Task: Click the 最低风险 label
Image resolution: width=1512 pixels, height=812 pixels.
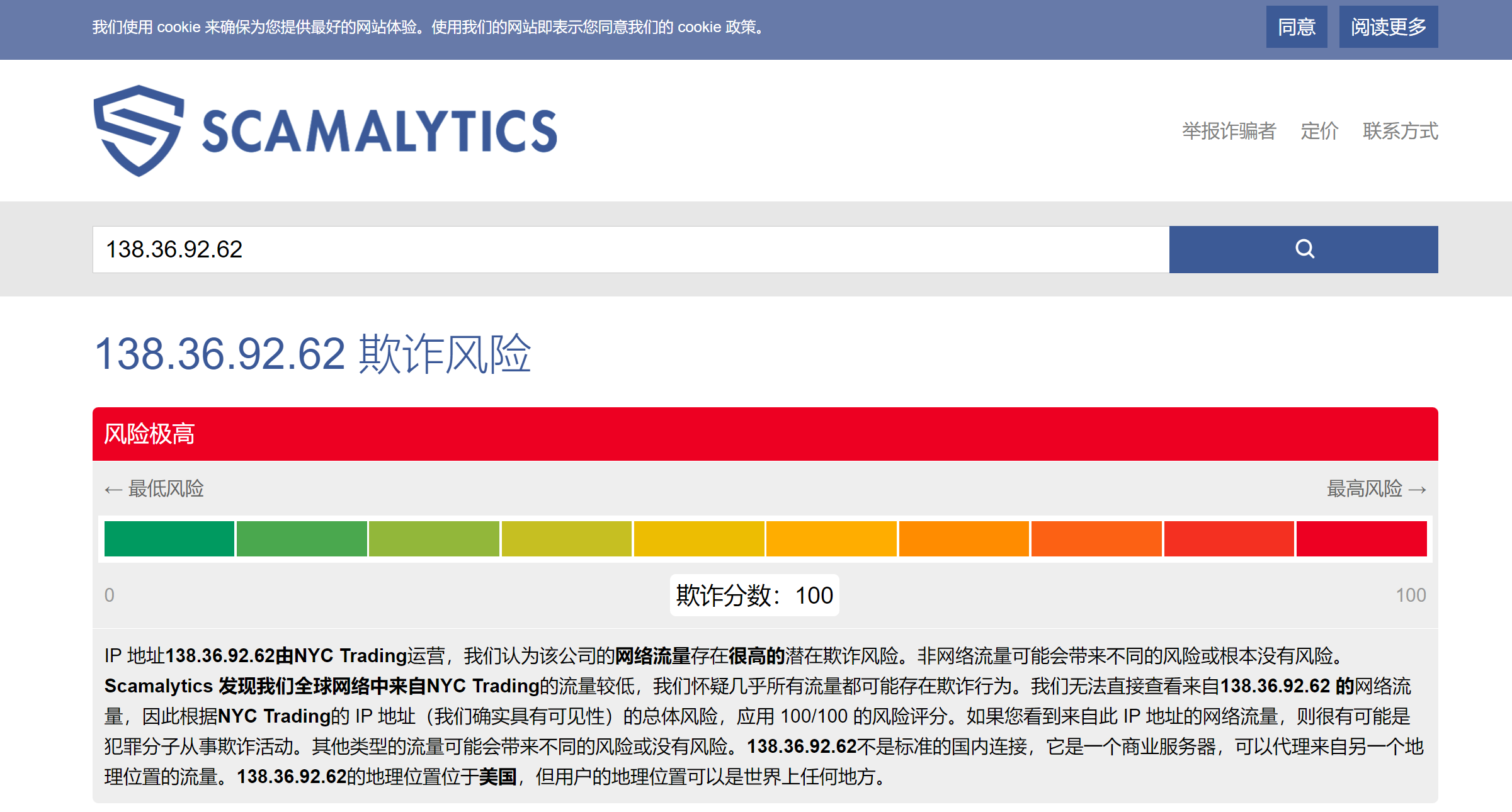Action: [154, 489]
